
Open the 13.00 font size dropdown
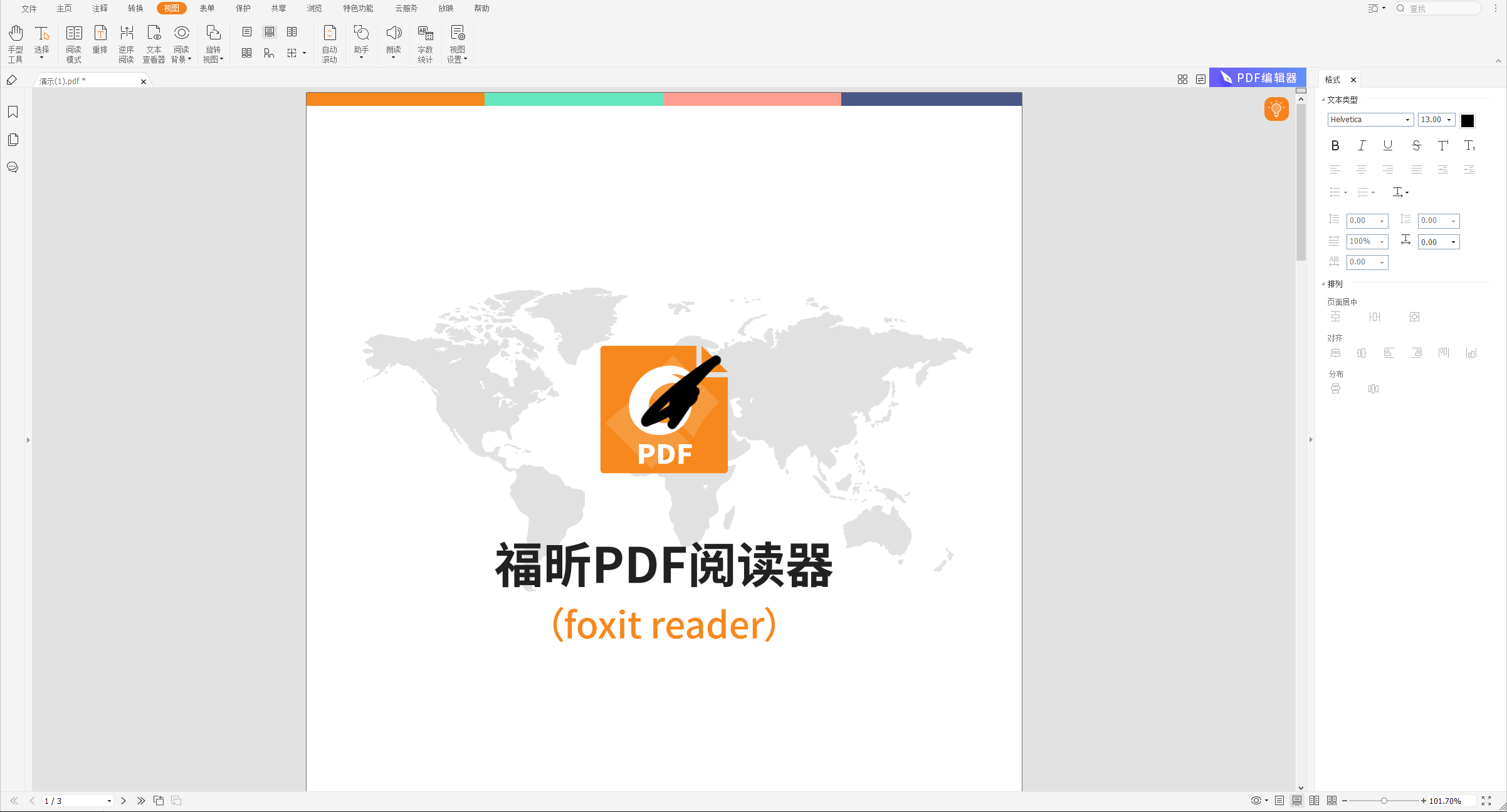click(x=1450, y=119)
